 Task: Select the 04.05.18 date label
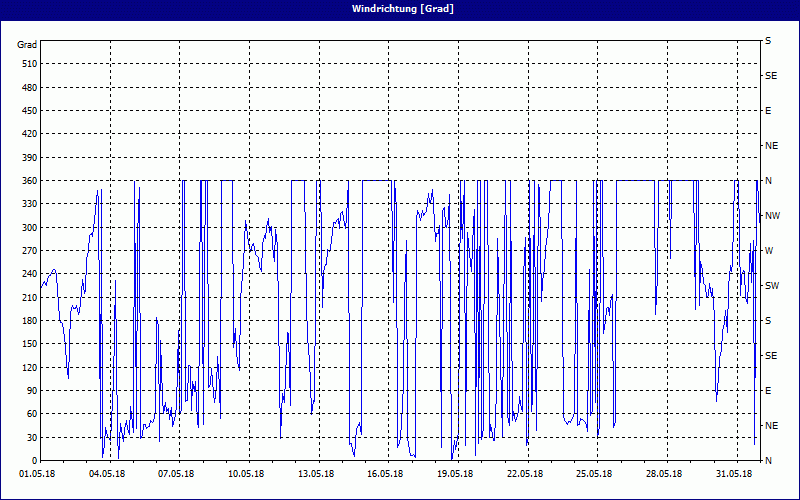[x=107, y=474]
